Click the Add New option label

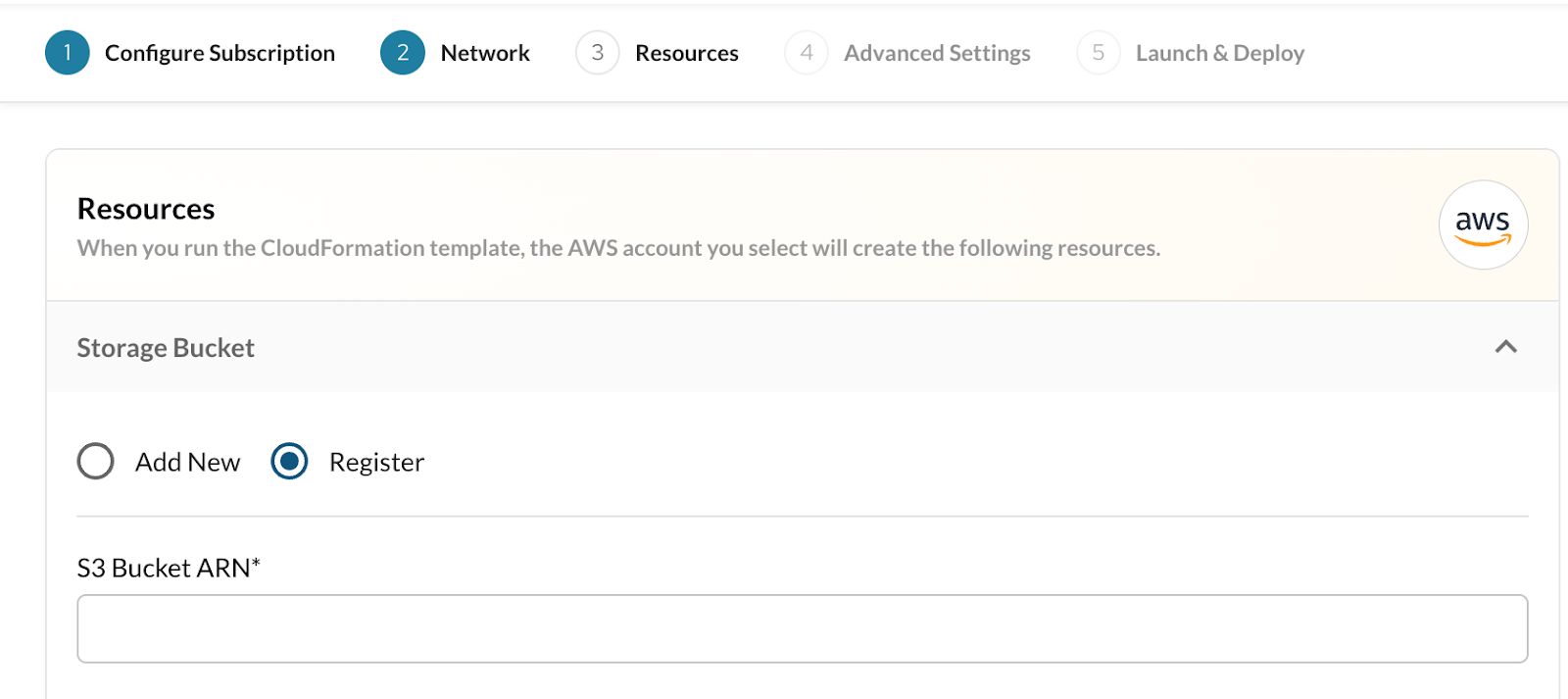(187, 463)
